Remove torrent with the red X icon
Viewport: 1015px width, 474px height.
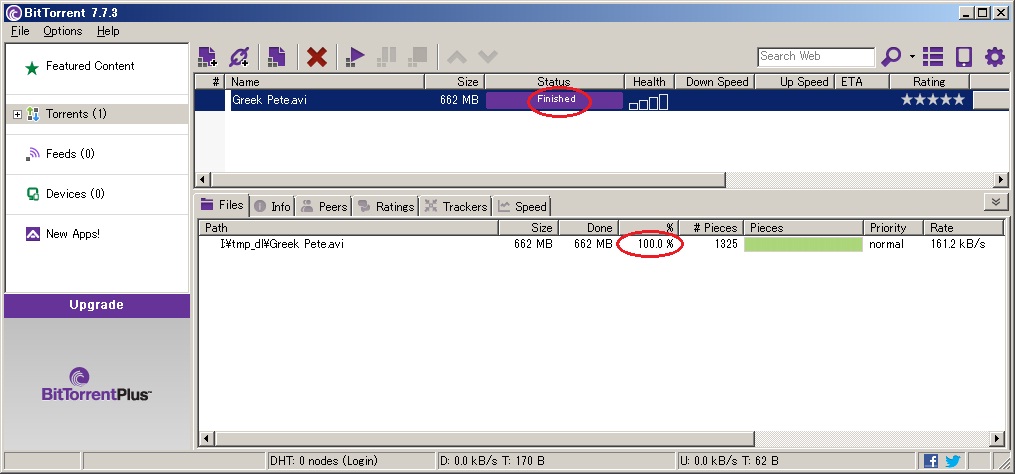[x=317, y=57]
